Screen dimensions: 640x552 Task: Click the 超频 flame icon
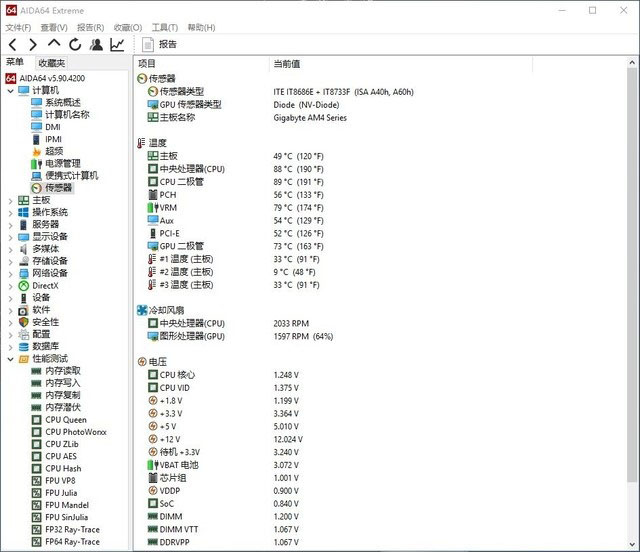point(37,151)
